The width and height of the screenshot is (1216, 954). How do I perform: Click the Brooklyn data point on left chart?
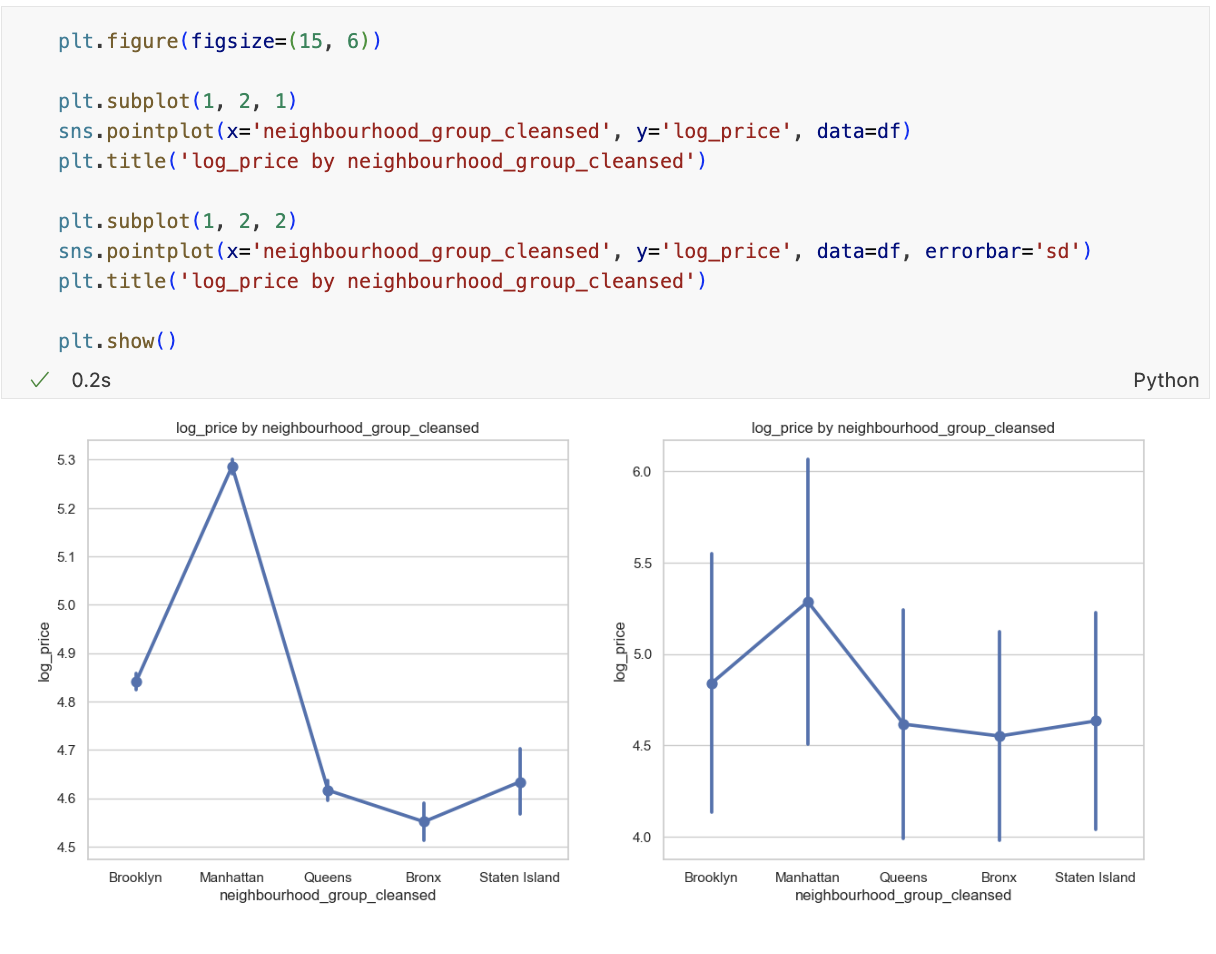click(x=136, y=680)
